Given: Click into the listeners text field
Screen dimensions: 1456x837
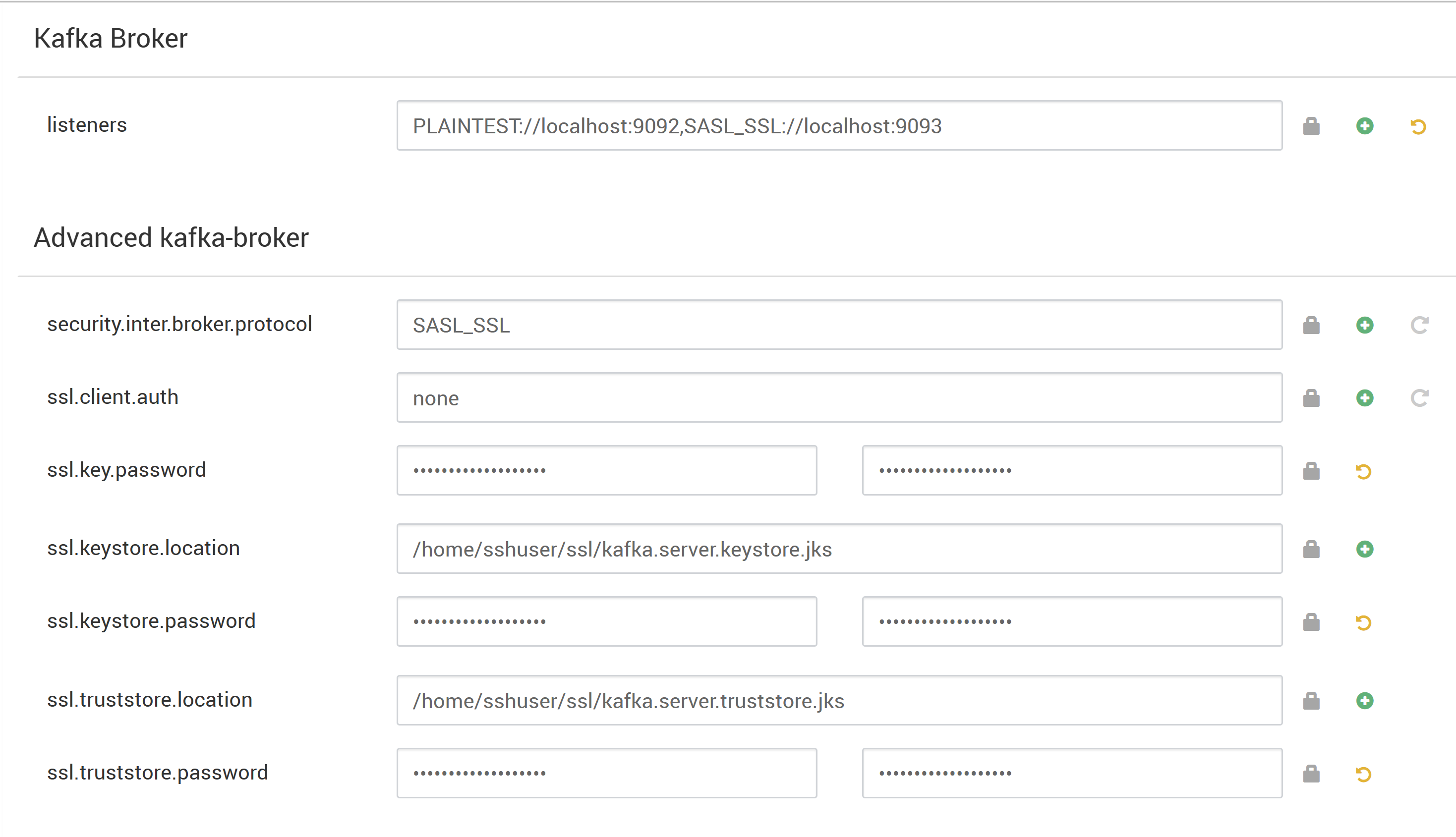Looking at the screenshot, I should [839, 126].
